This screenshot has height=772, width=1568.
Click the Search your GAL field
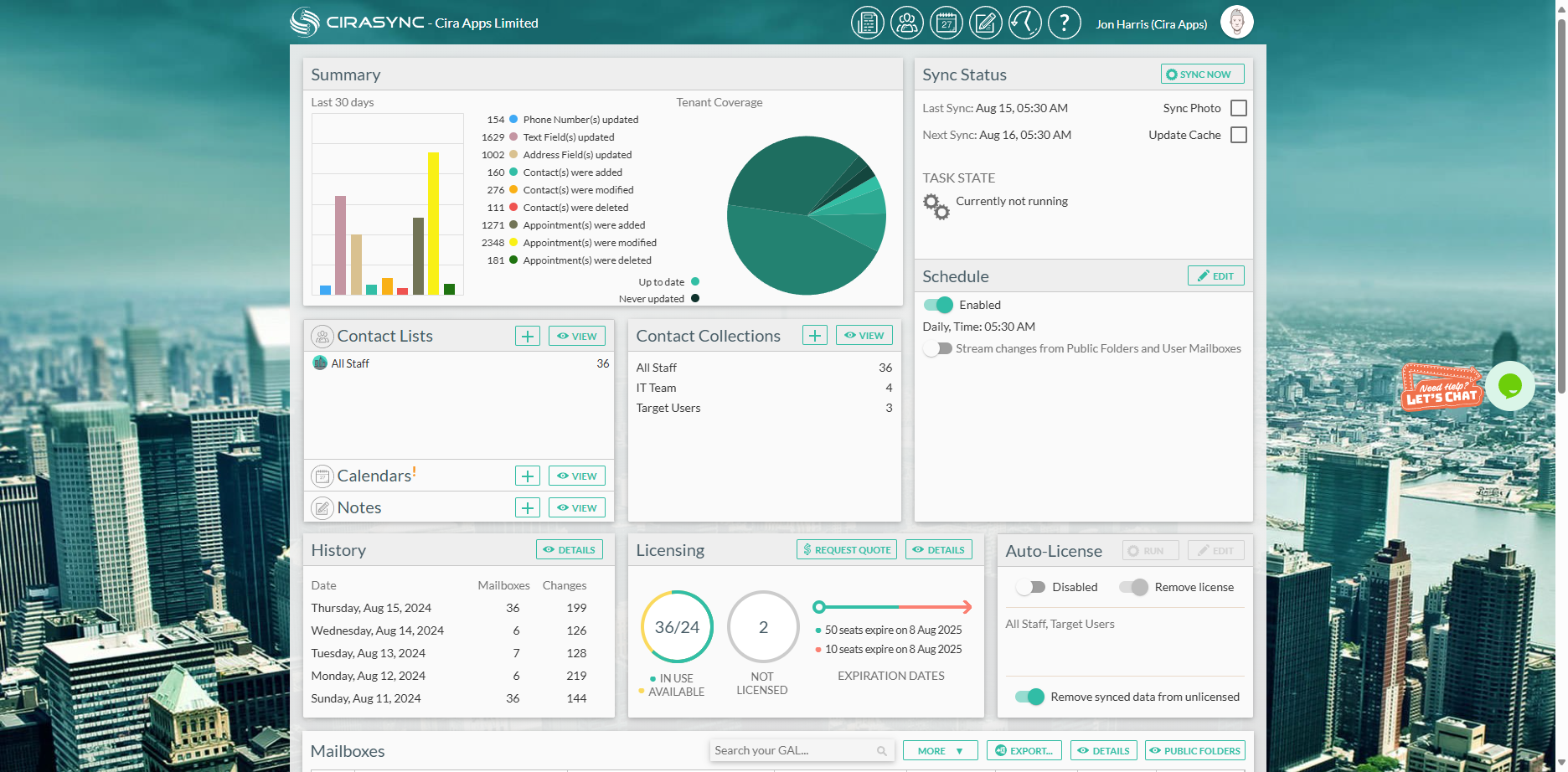coord(792,750)
